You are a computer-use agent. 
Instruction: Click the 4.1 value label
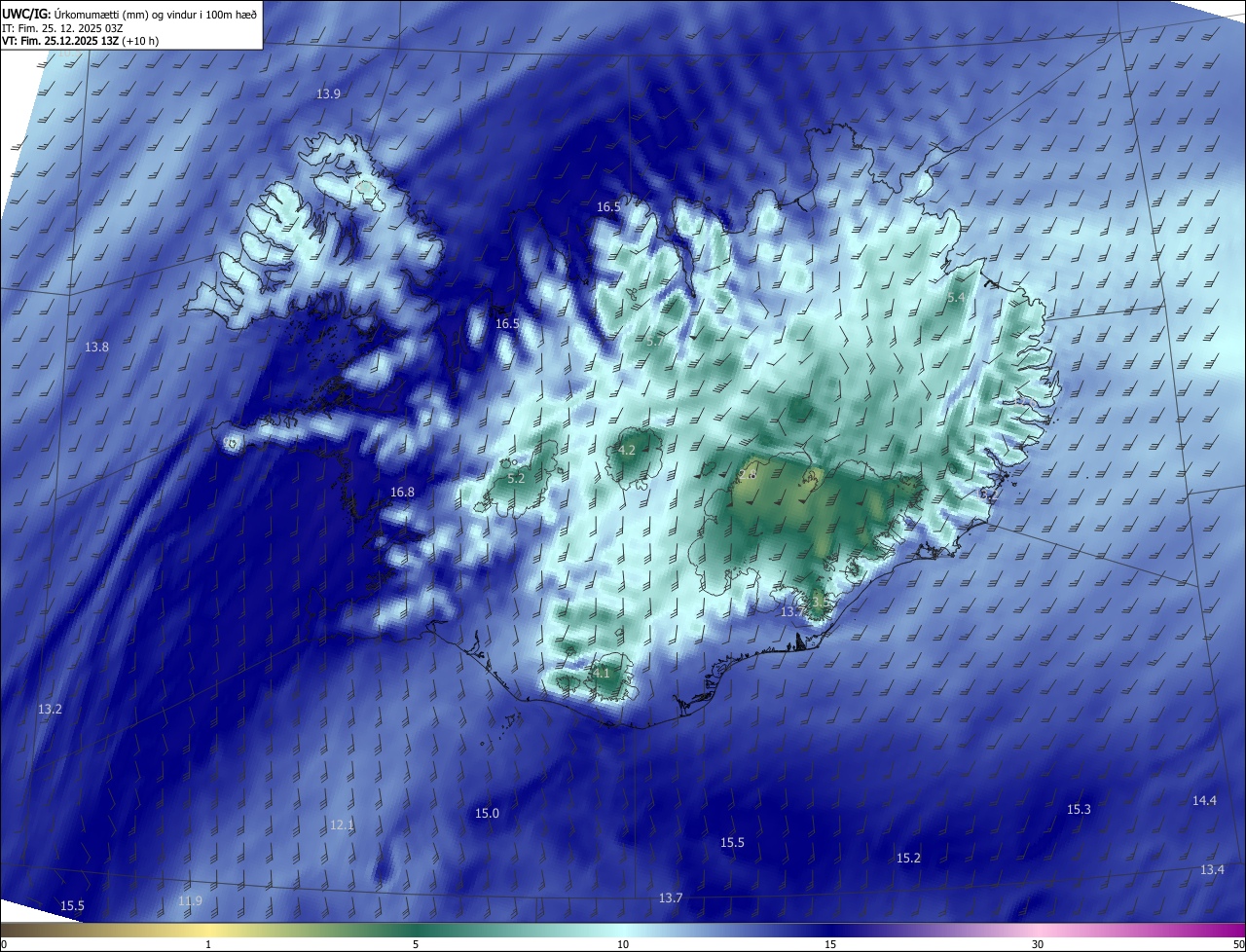601,674
